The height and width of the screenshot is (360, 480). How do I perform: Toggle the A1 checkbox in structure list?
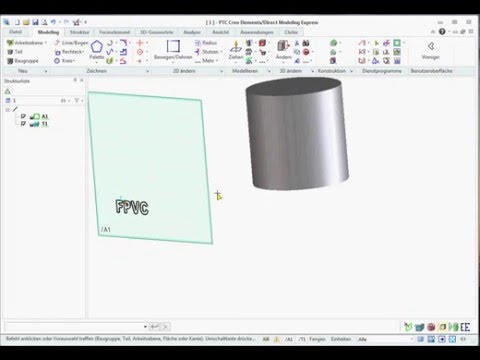(23, 116)
